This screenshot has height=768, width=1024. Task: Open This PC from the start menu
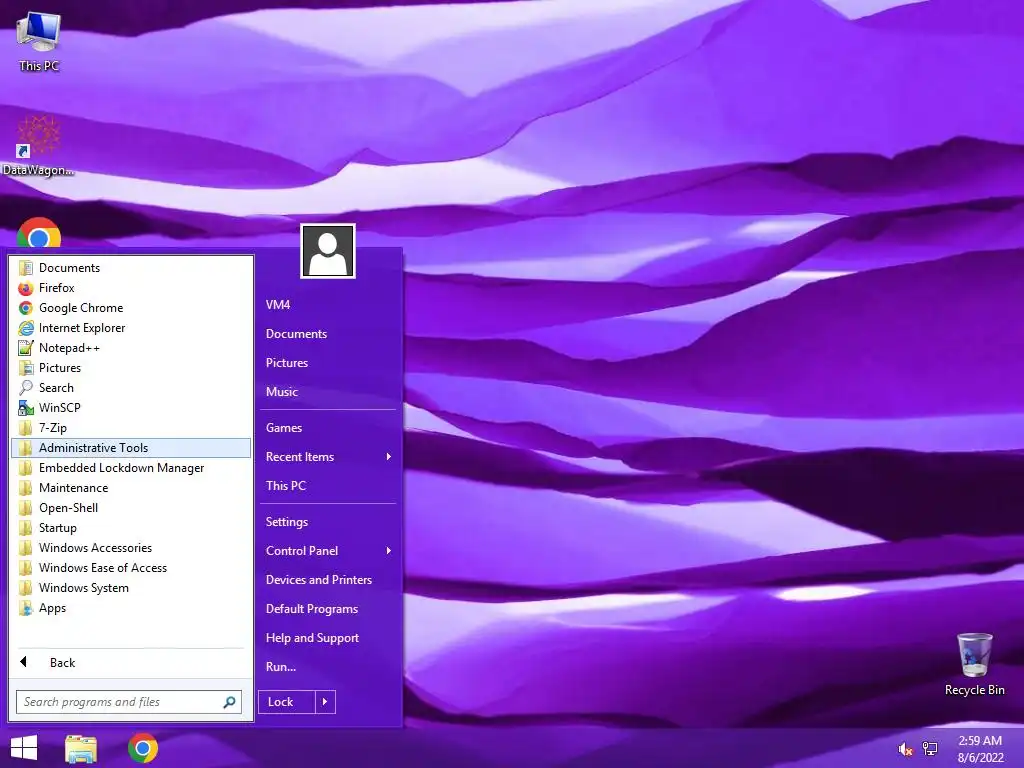point(328,486)
